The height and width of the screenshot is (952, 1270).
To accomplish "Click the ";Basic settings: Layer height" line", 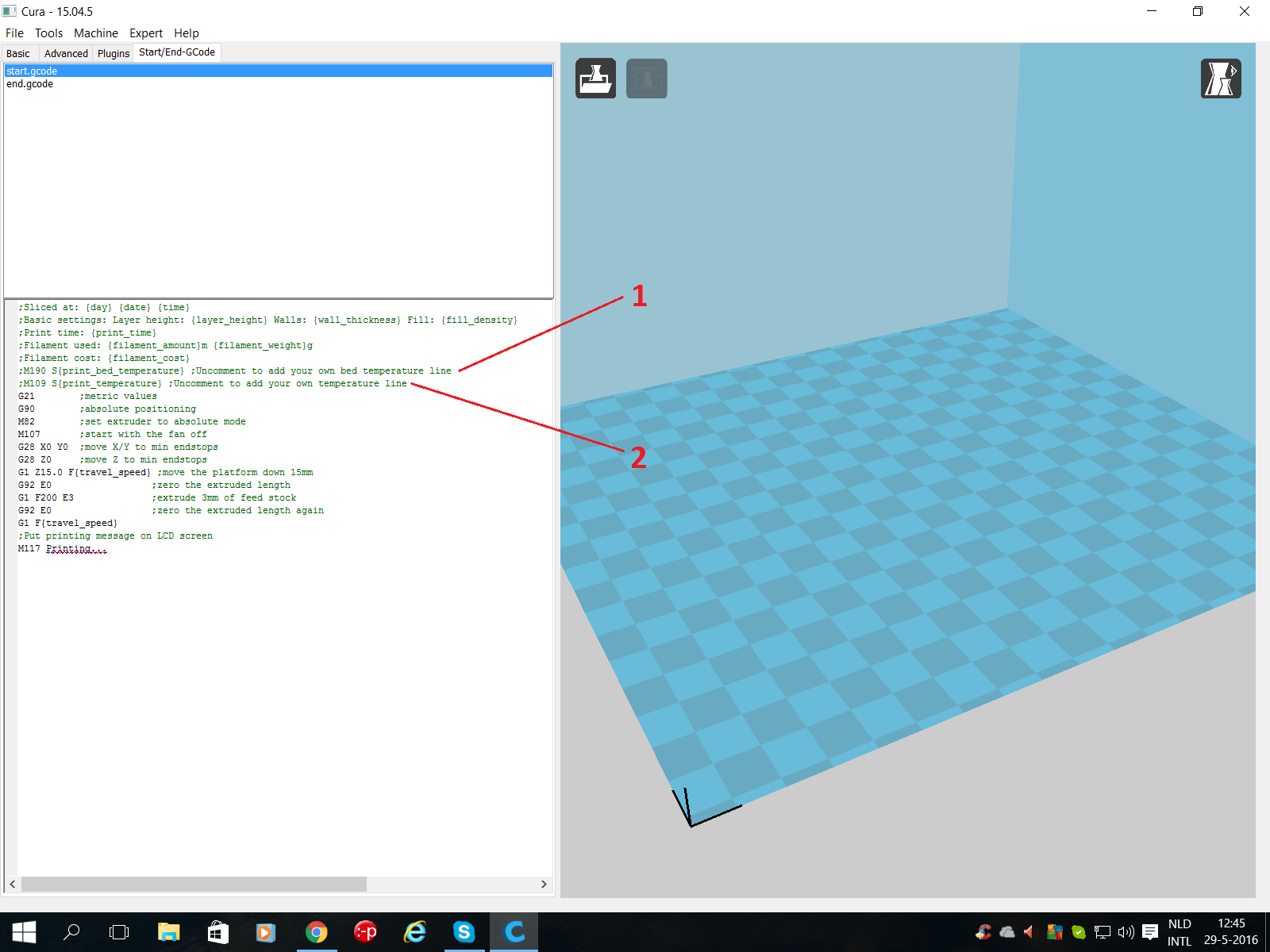I will pos(268,320).
